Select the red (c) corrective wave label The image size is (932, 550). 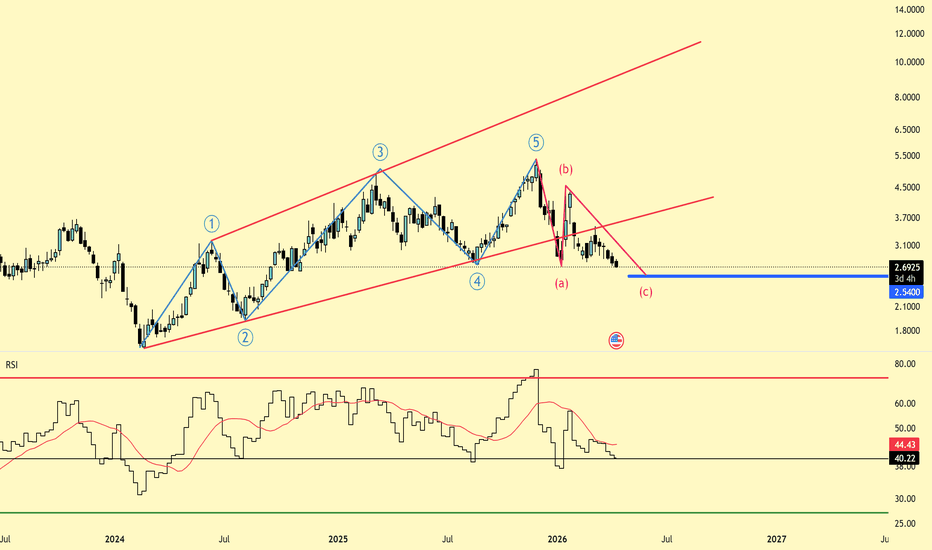point(646,292)
